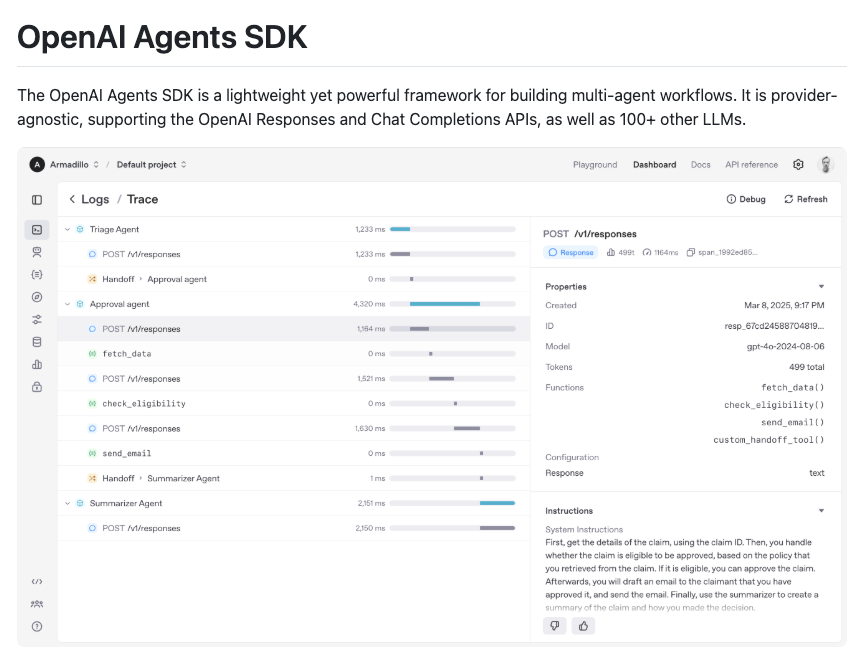Click the Refresh button
The width and height of the screenshot is (862, 661).
(805, 199)
